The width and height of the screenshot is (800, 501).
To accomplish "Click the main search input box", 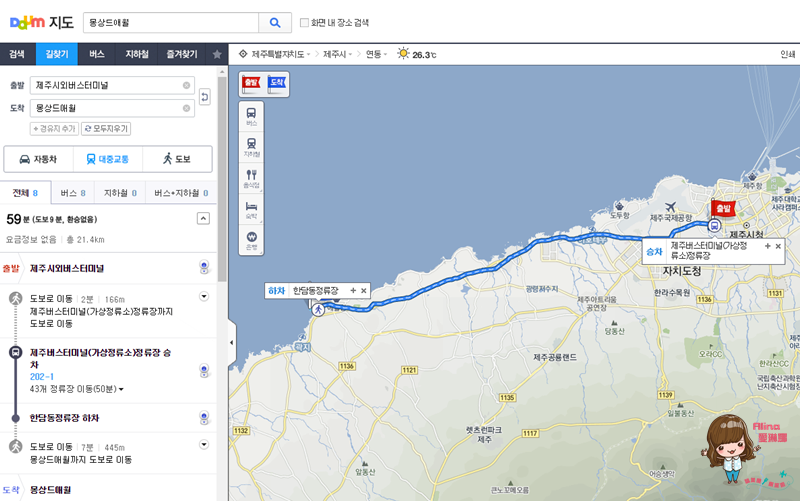I will 171,22.
